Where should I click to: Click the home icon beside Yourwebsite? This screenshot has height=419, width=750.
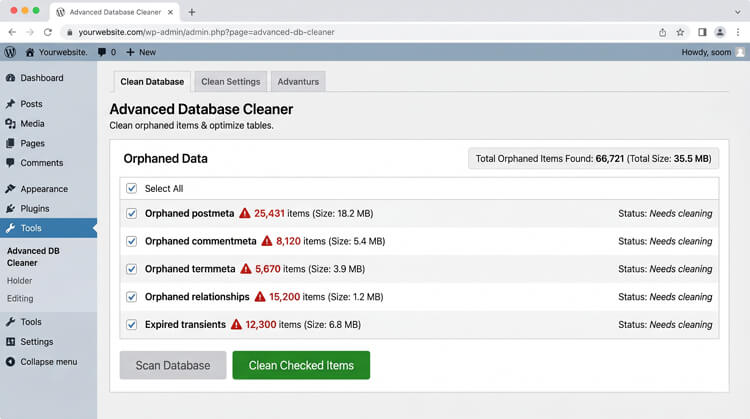point(30,52)
